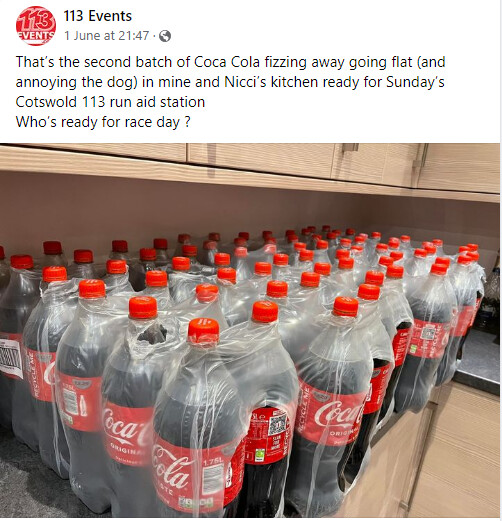Click 'Cotswold 113 run aid station' text
Viewport: 502px width, 521px height.
110,102
